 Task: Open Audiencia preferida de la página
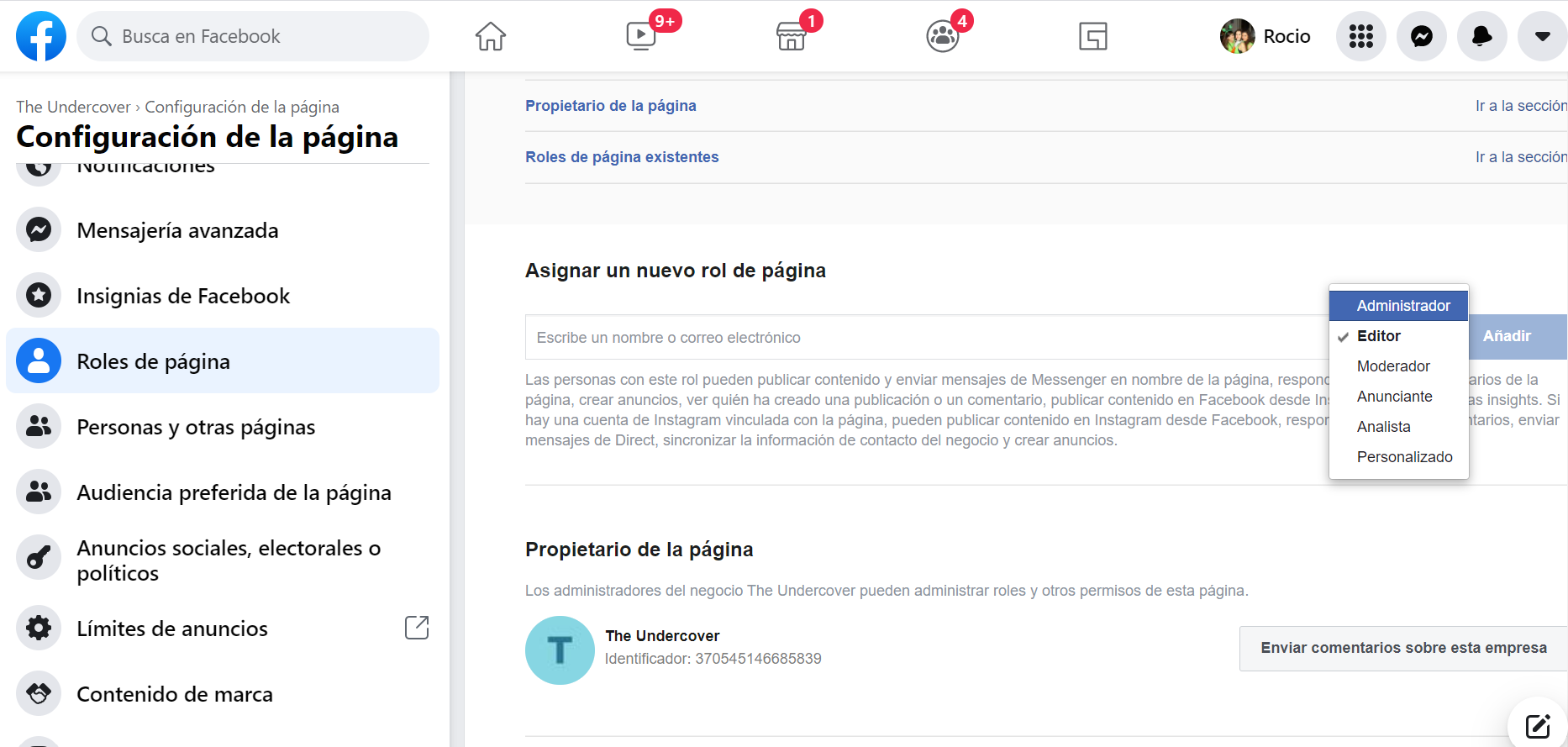tap(223, 492)
